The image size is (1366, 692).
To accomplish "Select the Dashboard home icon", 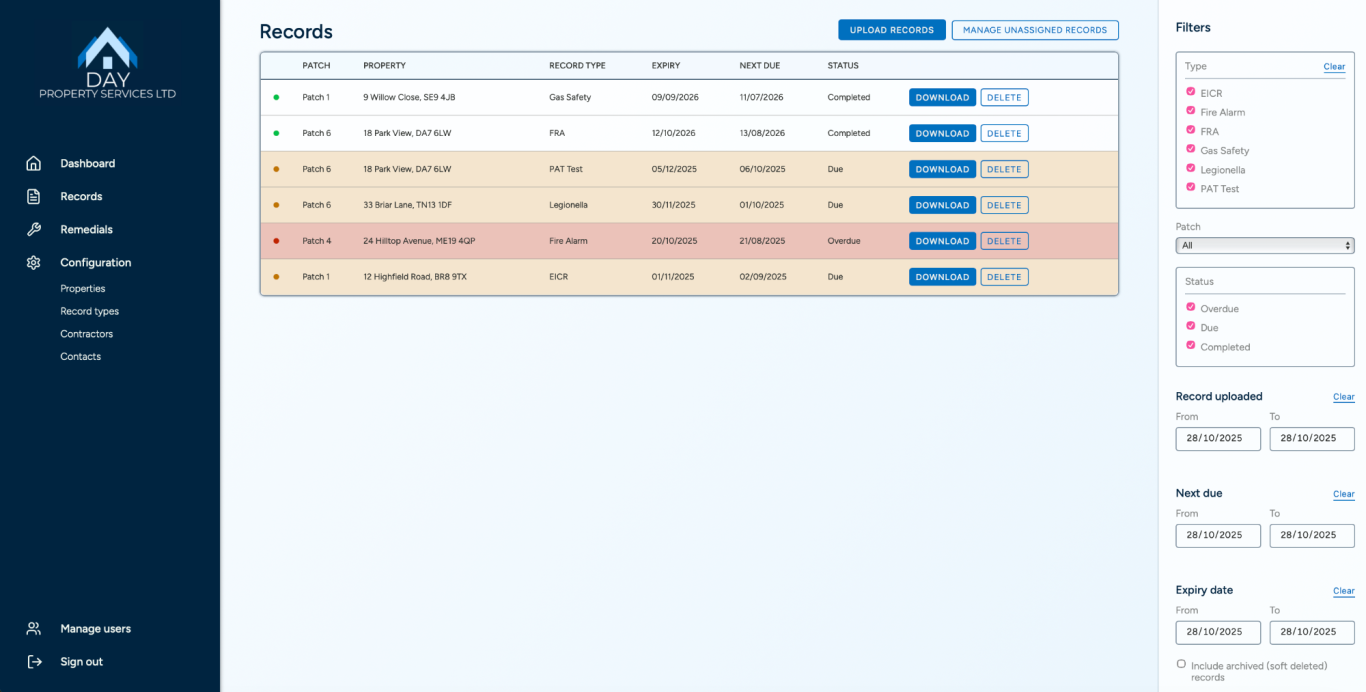I will pos(33,163).
